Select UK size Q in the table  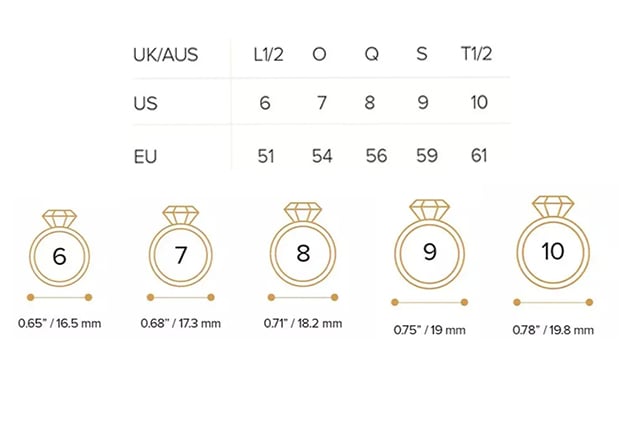coord(371,54)
